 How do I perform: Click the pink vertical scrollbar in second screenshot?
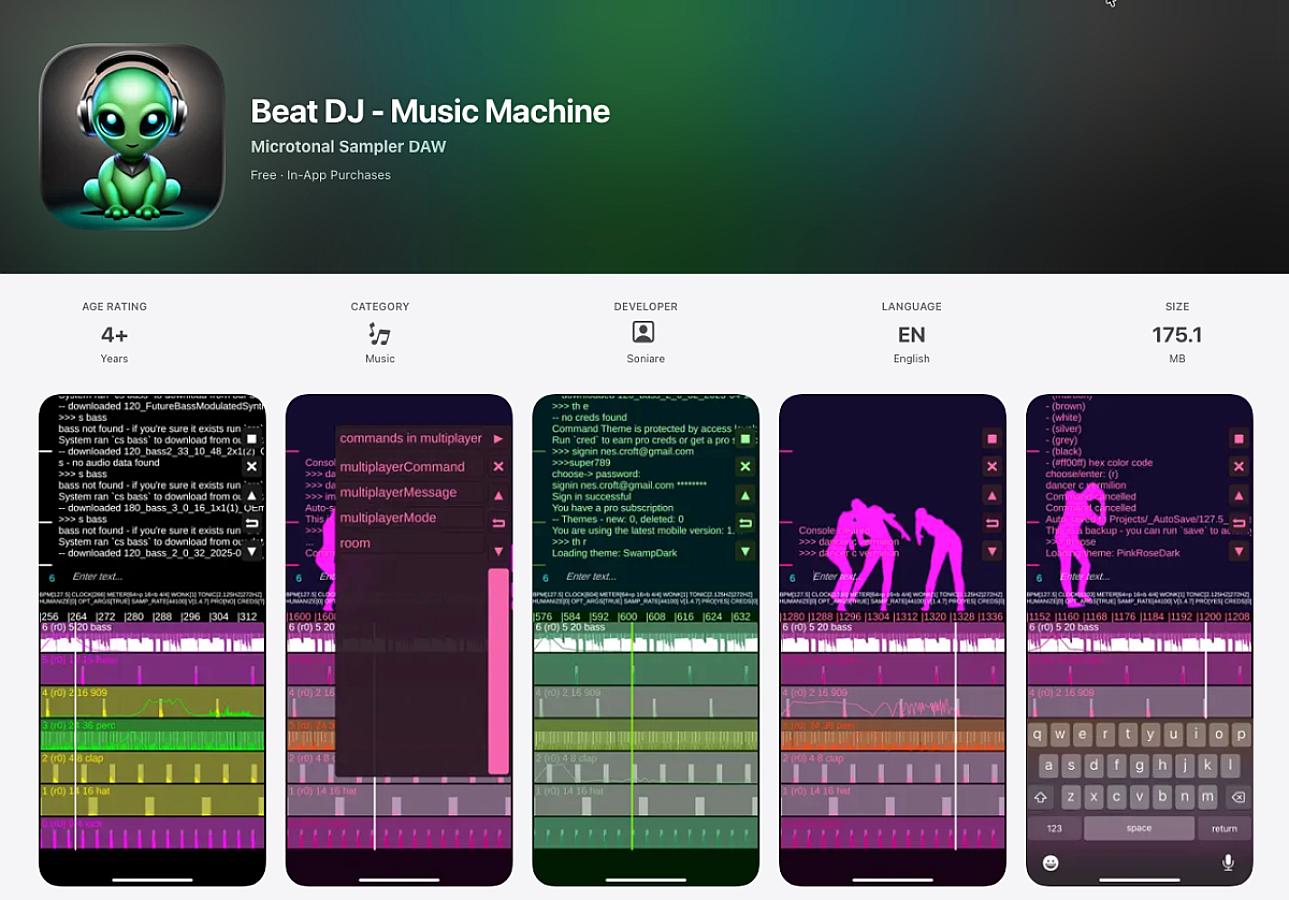coord(498,670)
